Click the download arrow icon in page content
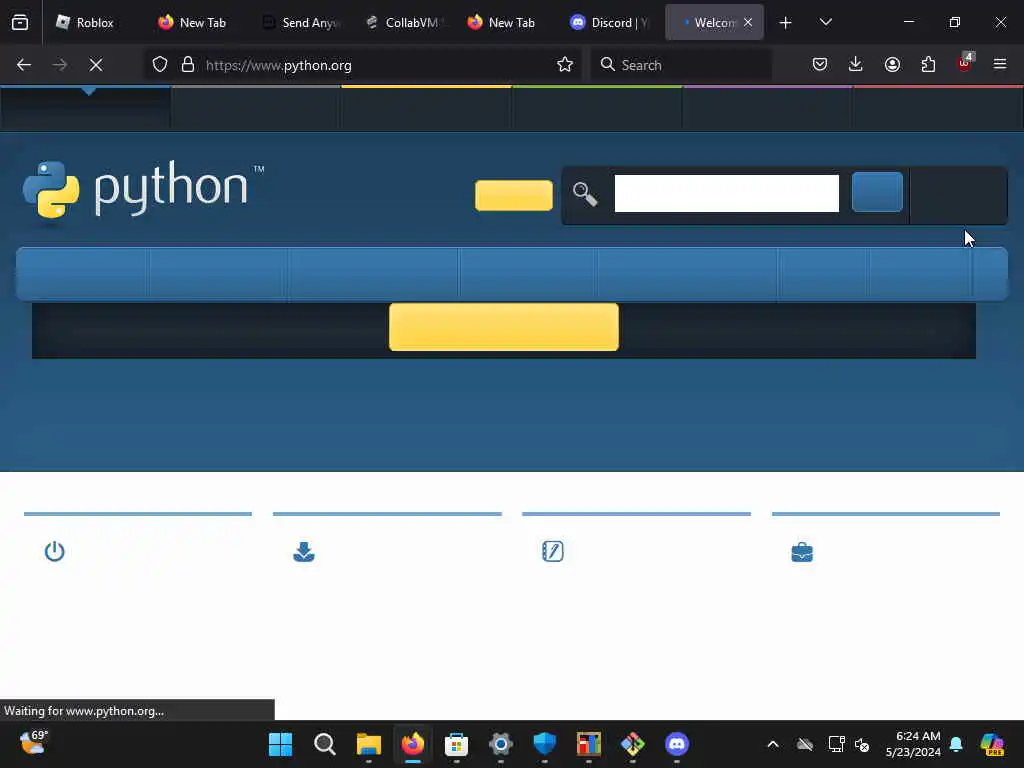Viewport: 1024px width, 768px height. pos(304,552)
